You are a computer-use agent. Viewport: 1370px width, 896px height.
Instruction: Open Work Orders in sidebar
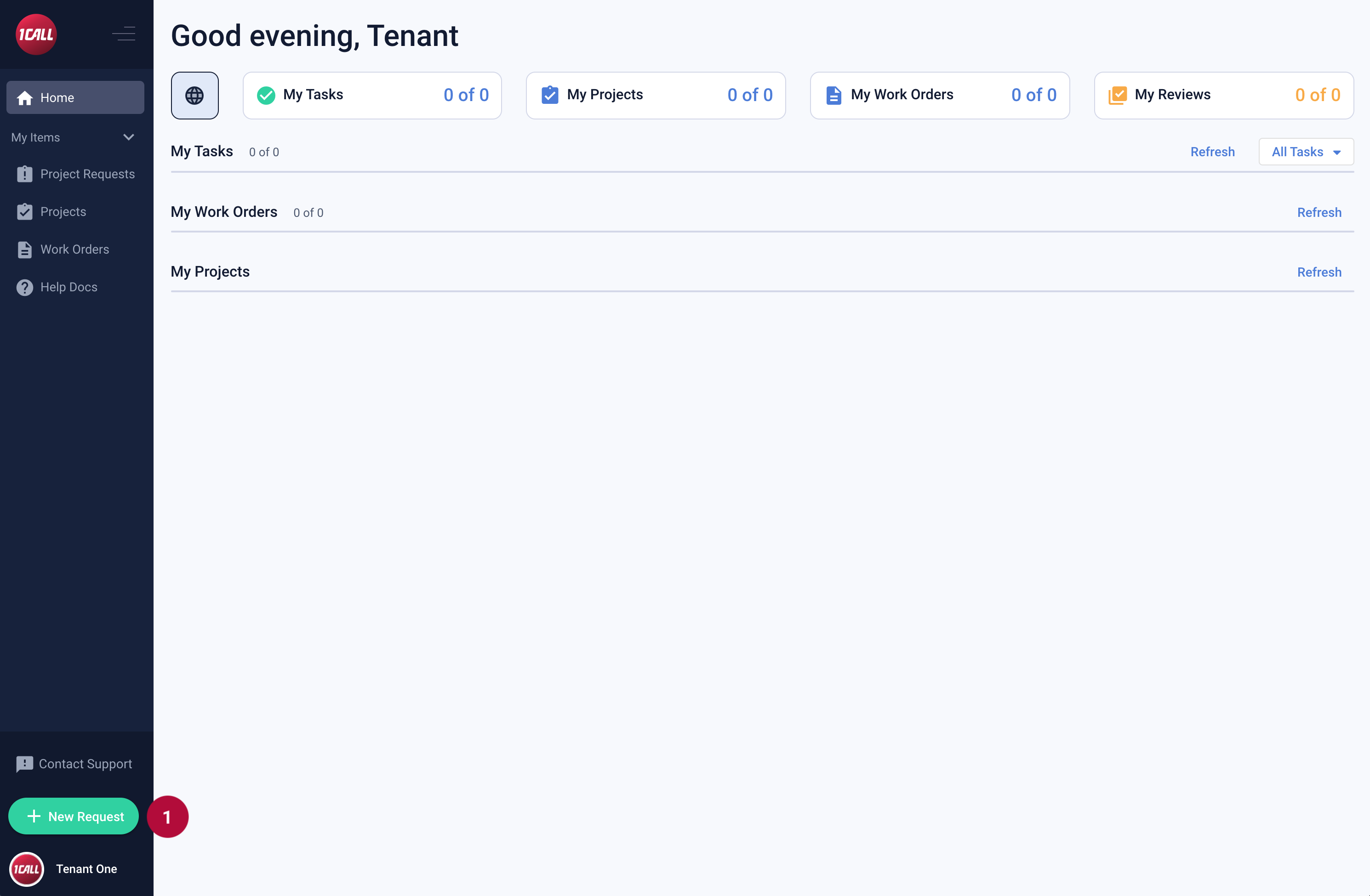(74, 249)
